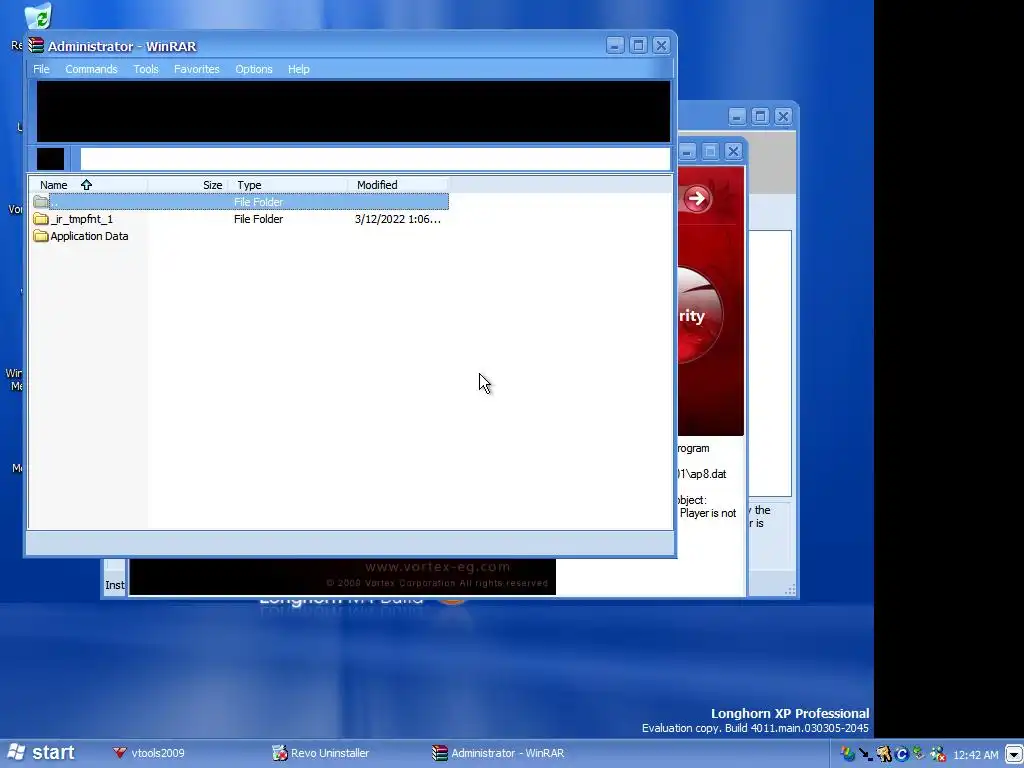Click the WinRAR status bar
The height and width of the screenshot is (768, 1024).
coord(349,542)
